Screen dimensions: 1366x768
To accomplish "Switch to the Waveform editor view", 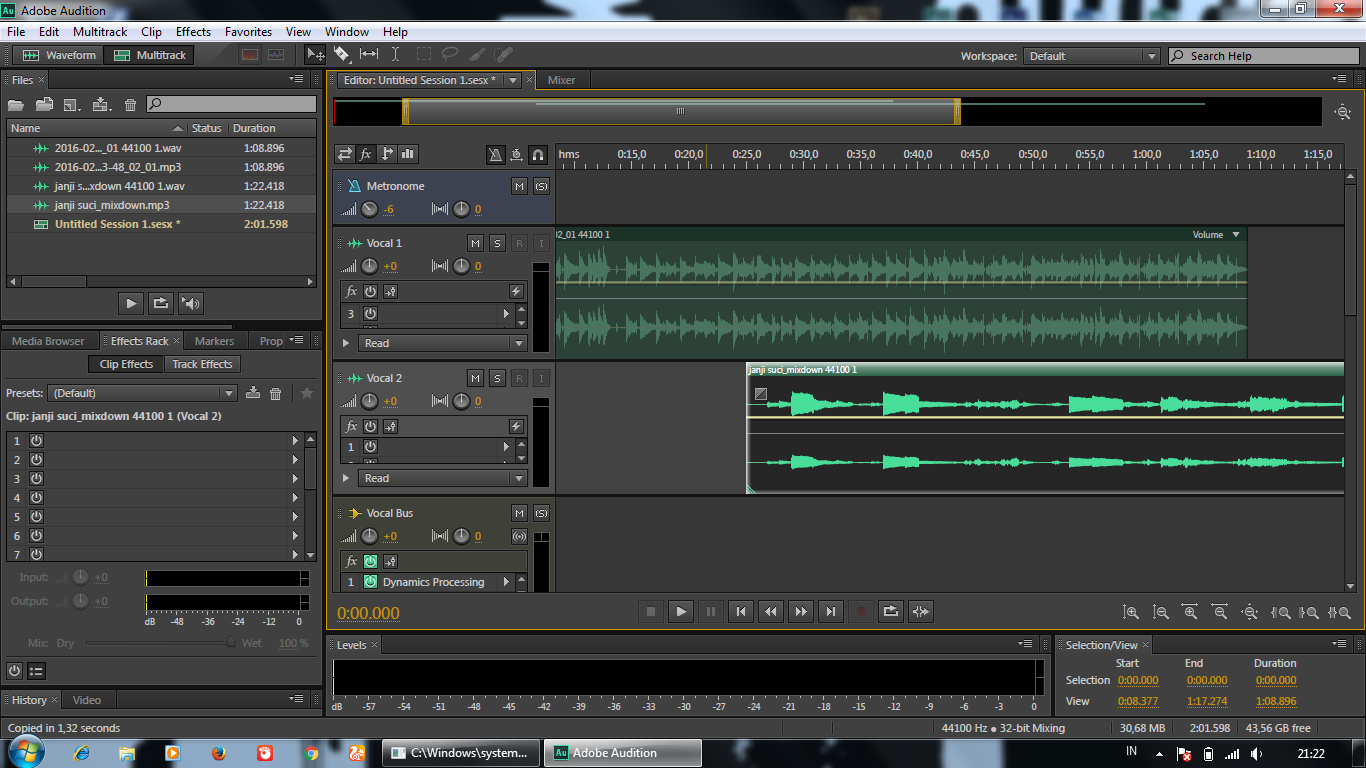I will [x=59, y=55].
